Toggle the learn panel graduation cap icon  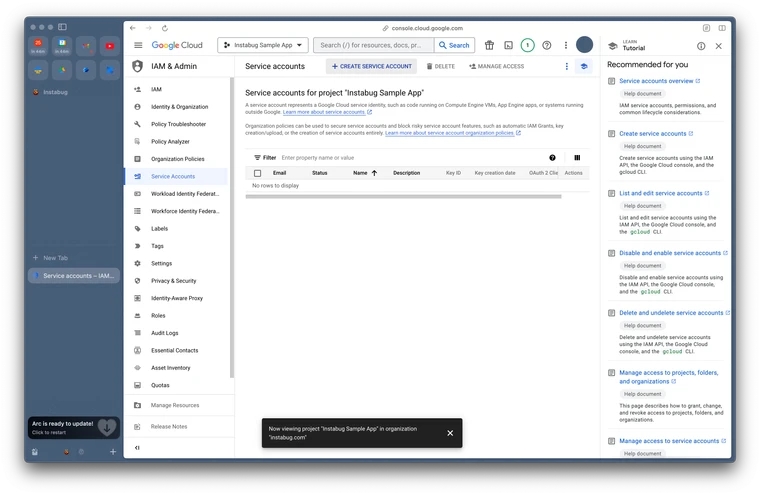coord(584,66)
